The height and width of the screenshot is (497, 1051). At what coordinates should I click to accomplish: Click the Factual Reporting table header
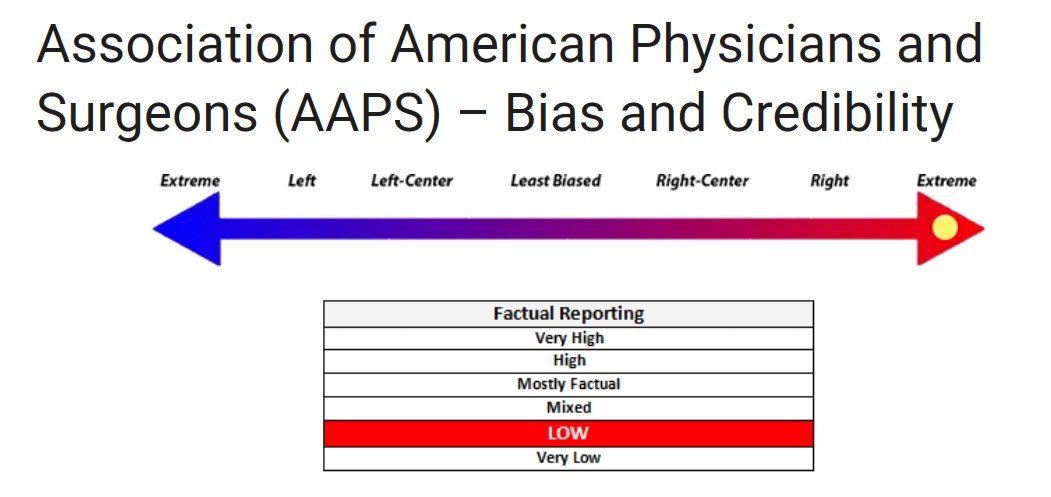568,314
